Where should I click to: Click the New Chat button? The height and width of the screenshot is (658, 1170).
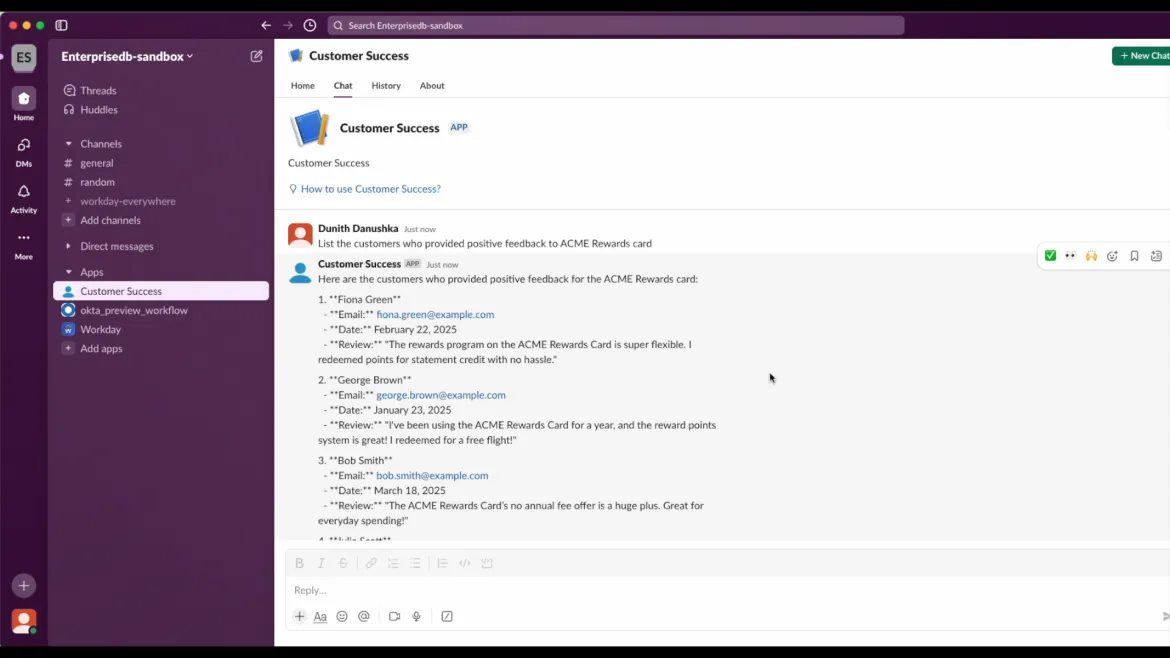point(1141,56)
